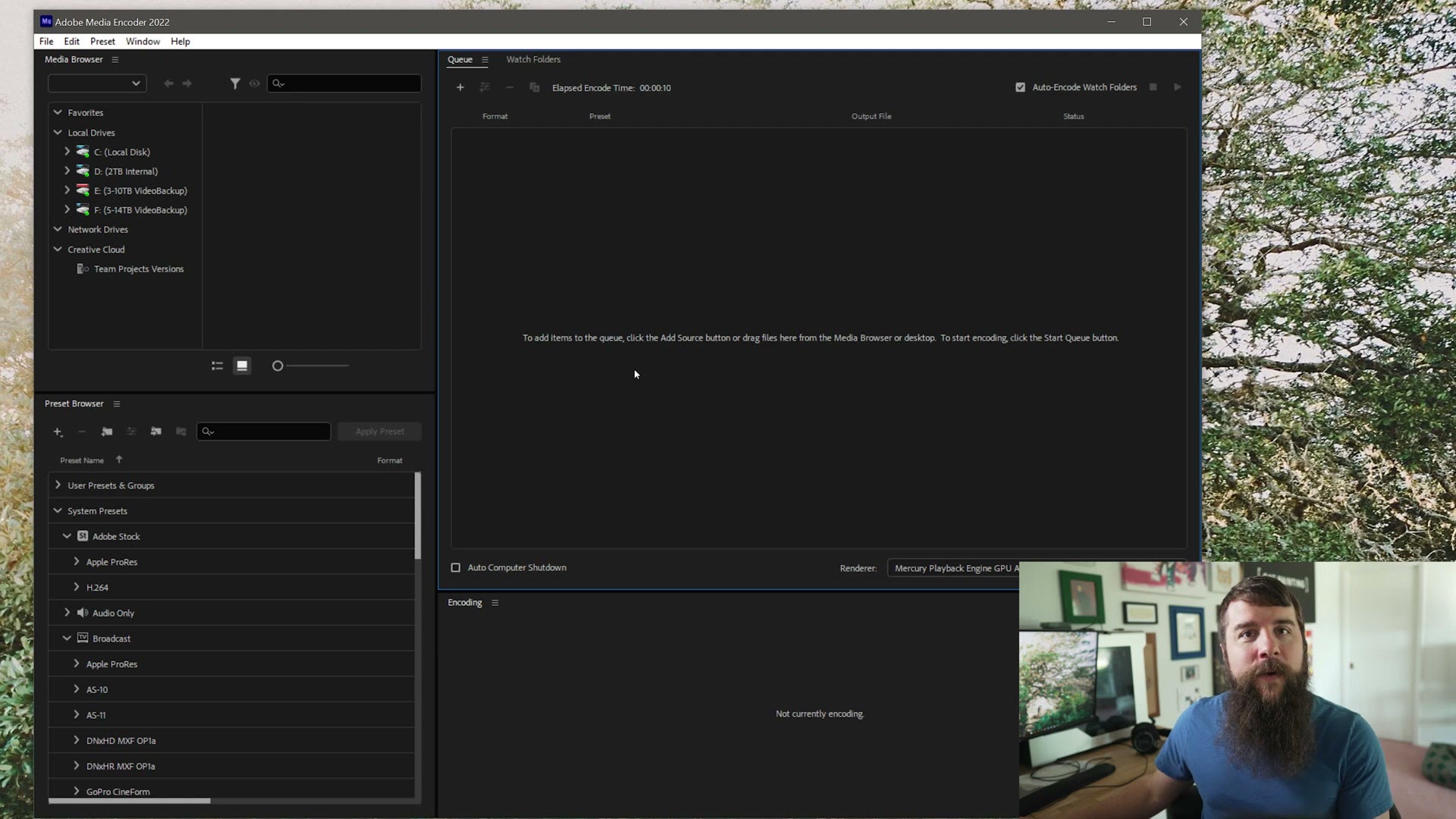The height and width of the screenshot is (819, 1456).
Task: Expand E: (3-10TB VideoBackup) drive
Action: pos(67,190)
